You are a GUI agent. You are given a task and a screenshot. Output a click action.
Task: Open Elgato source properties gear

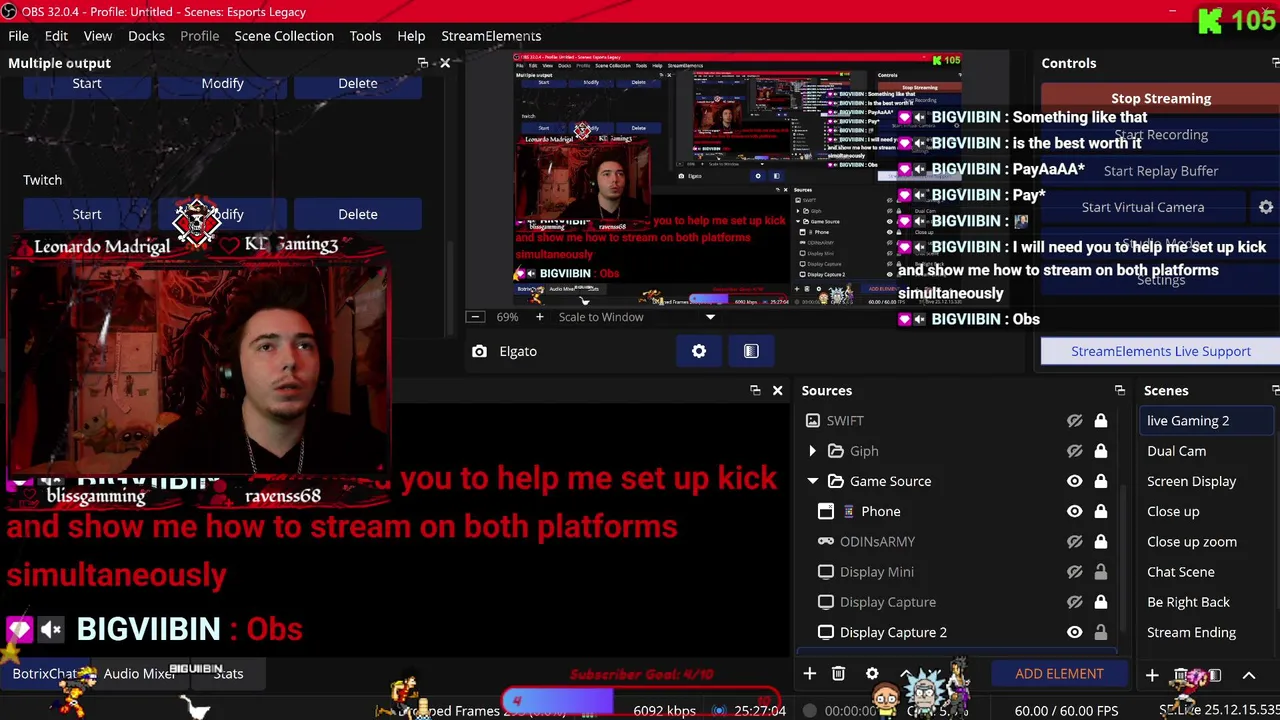coord(699,351)
